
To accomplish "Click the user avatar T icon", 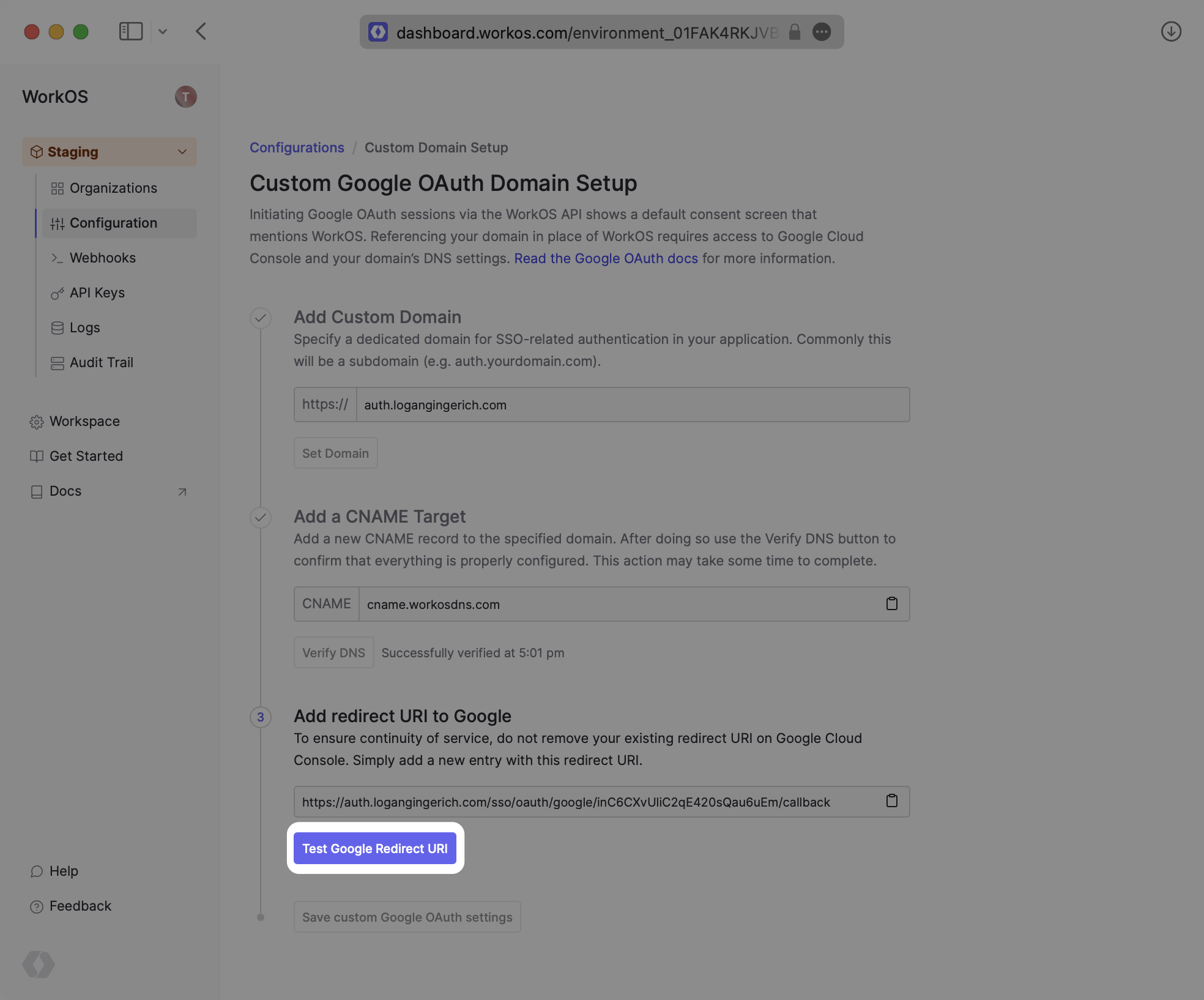I will point(185,97).
